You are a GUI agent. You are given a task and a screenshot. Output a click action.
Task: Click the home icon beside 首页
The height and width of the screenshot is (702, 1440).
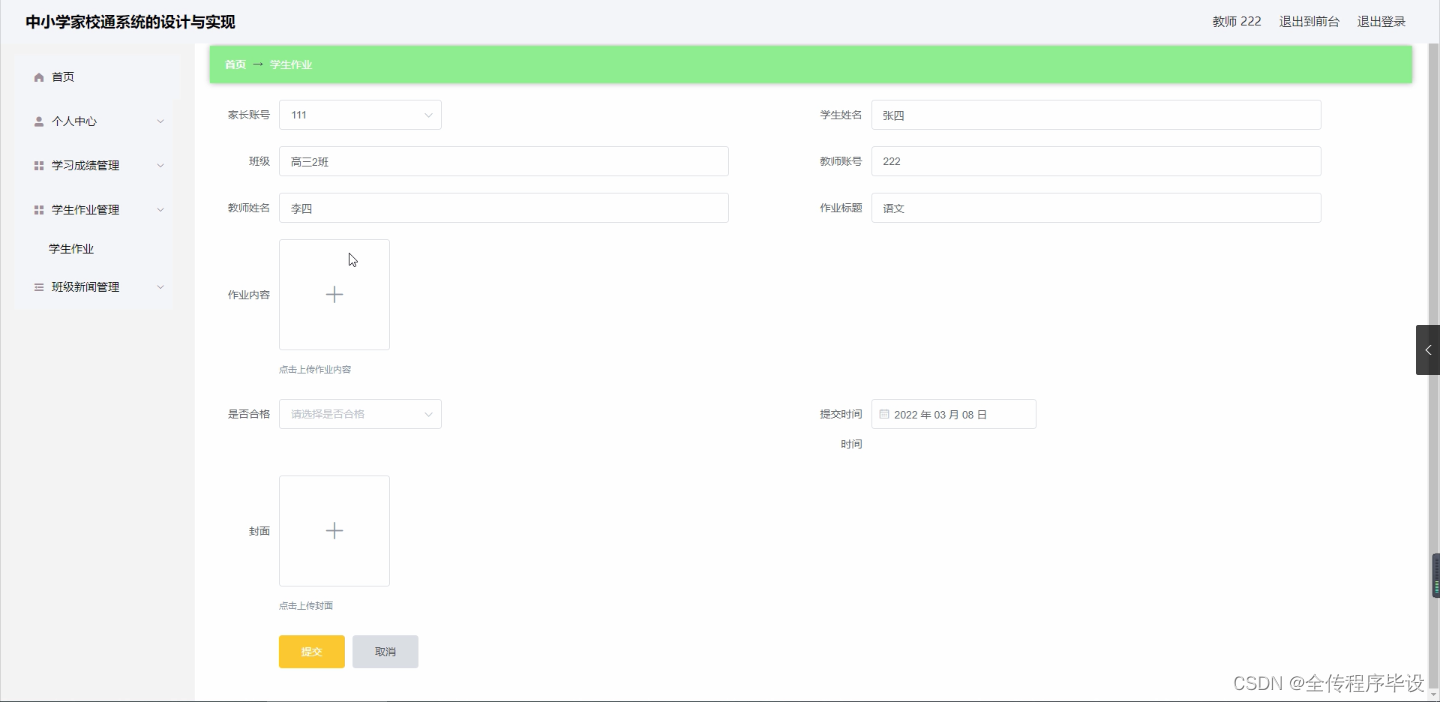click(38, 76)
